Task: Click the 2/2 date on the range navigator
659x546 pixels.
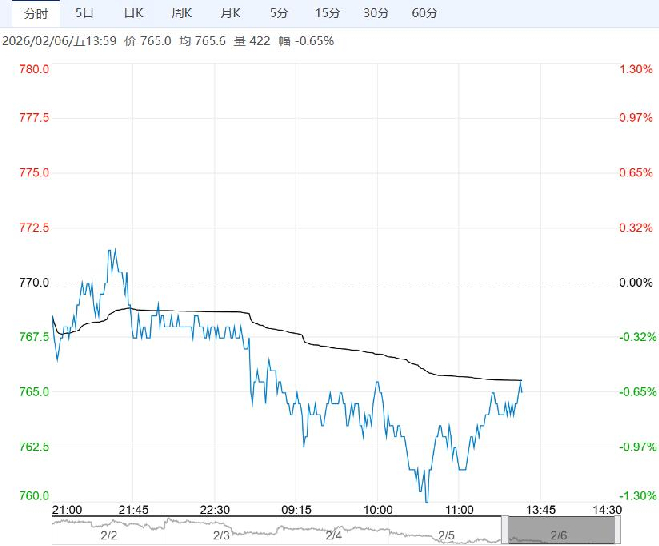Action: point(110,536)
